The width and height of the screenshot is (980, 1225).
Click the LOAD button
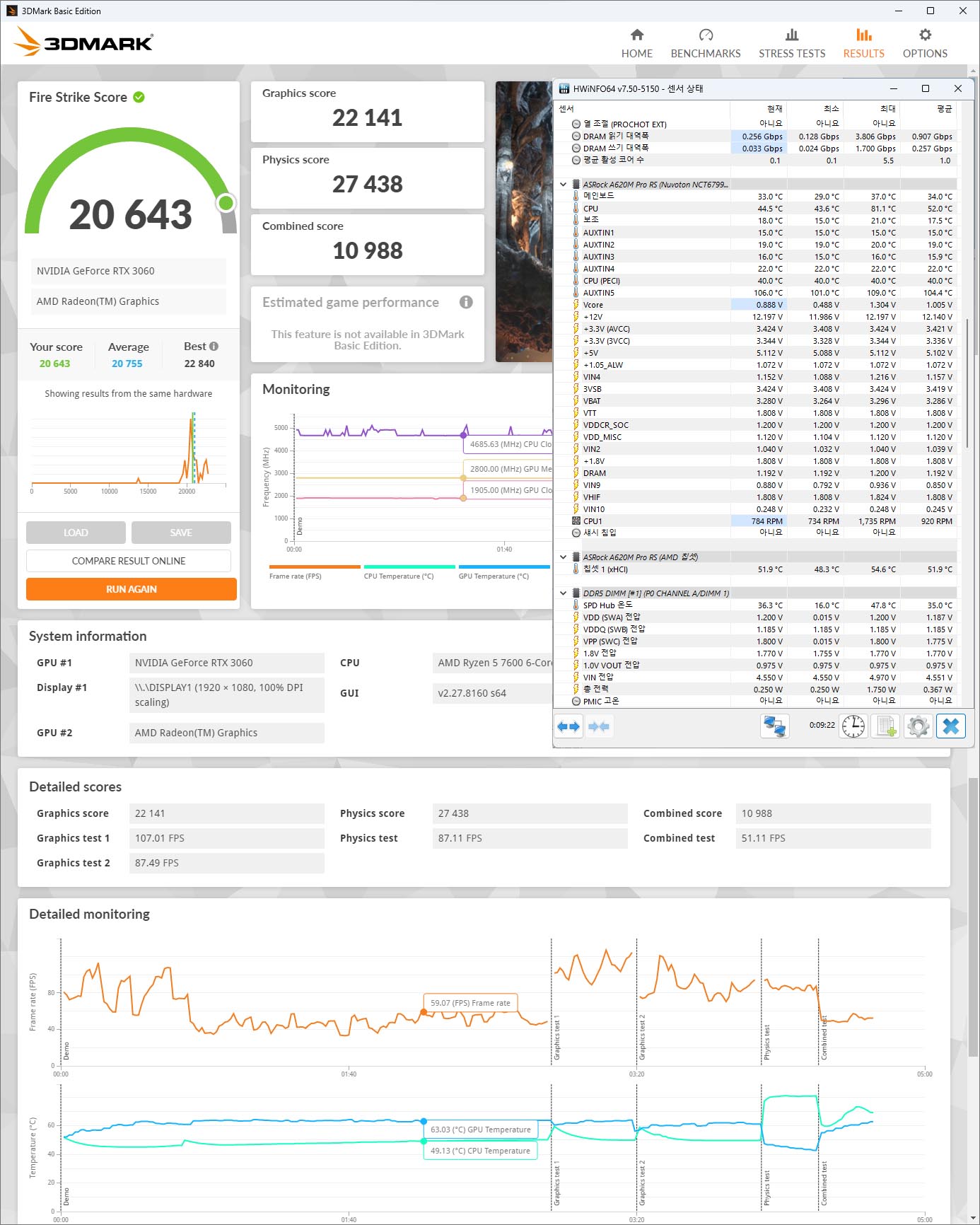(76, 533)
